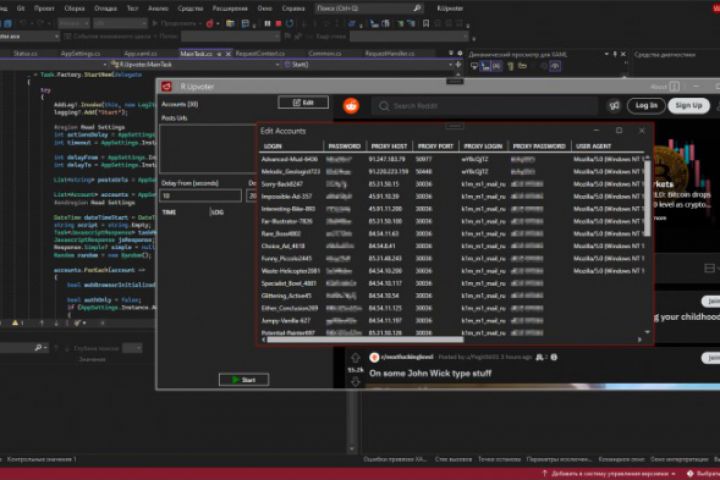Click the Search Reddit input field

484,106
